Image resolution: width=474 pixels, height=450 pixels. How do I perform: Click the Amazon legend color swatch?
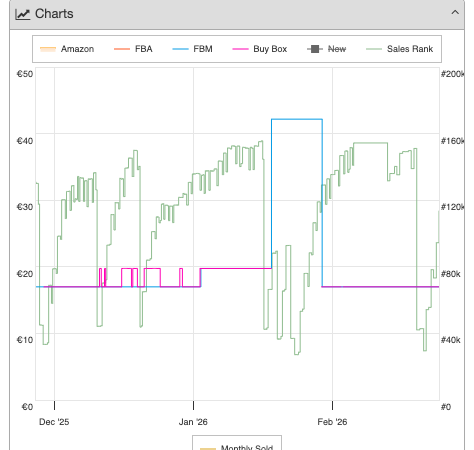tap(48, 49)
